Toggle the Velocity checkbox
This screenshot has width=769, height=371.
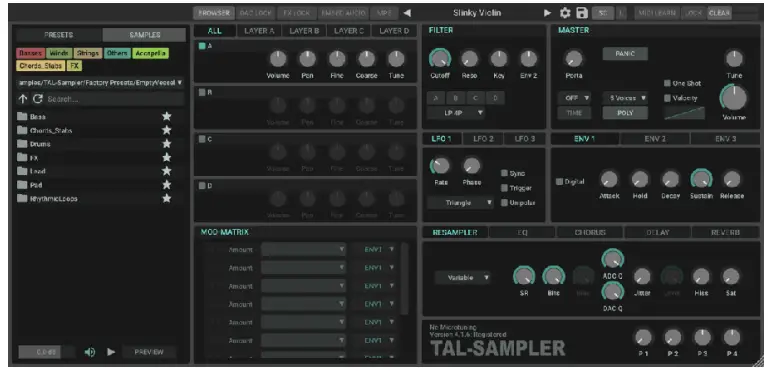click(667, 98)
